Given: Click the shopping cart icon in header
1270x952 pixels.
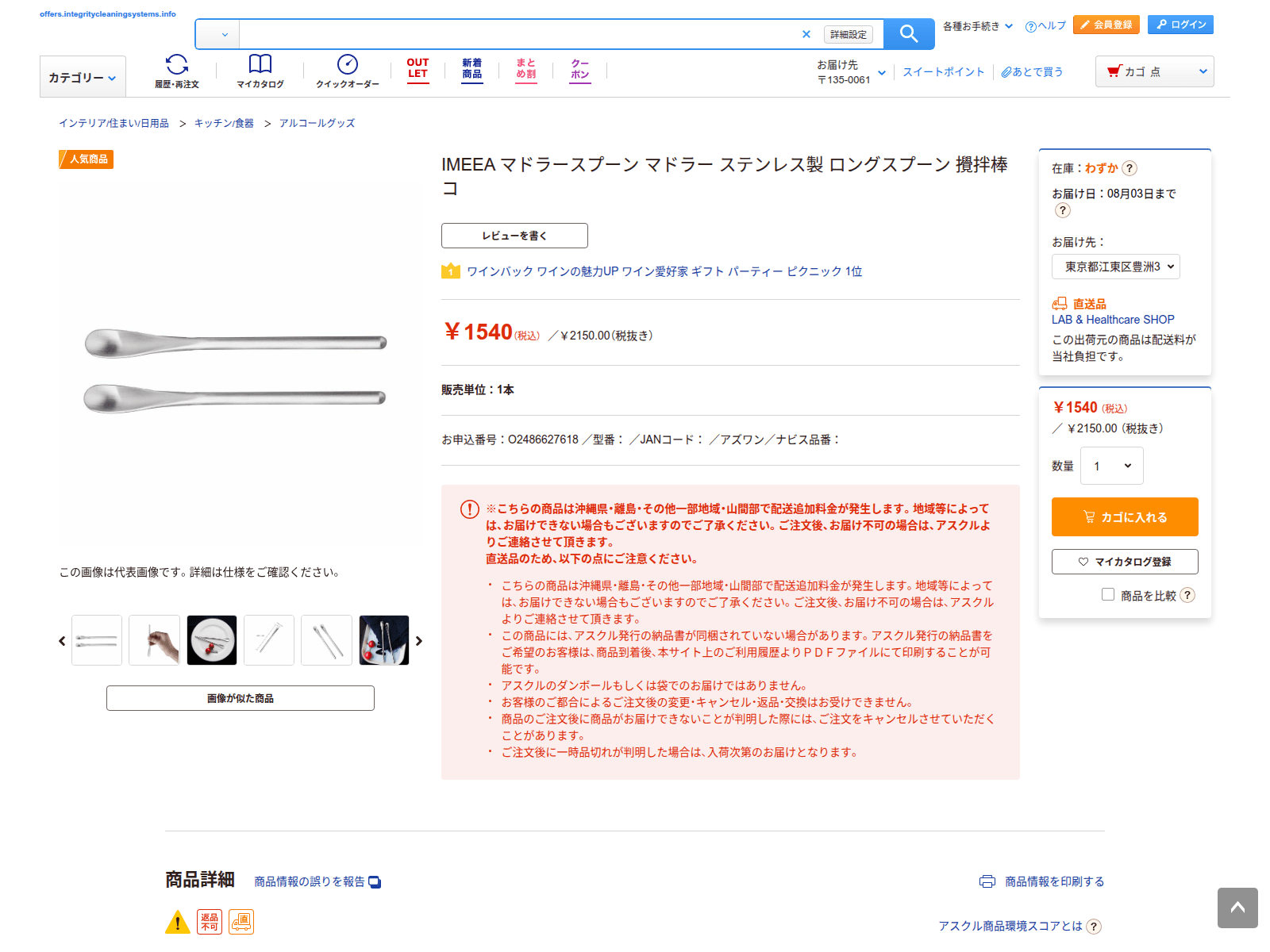Looking at the screenshot, I should click(1114, 71).
